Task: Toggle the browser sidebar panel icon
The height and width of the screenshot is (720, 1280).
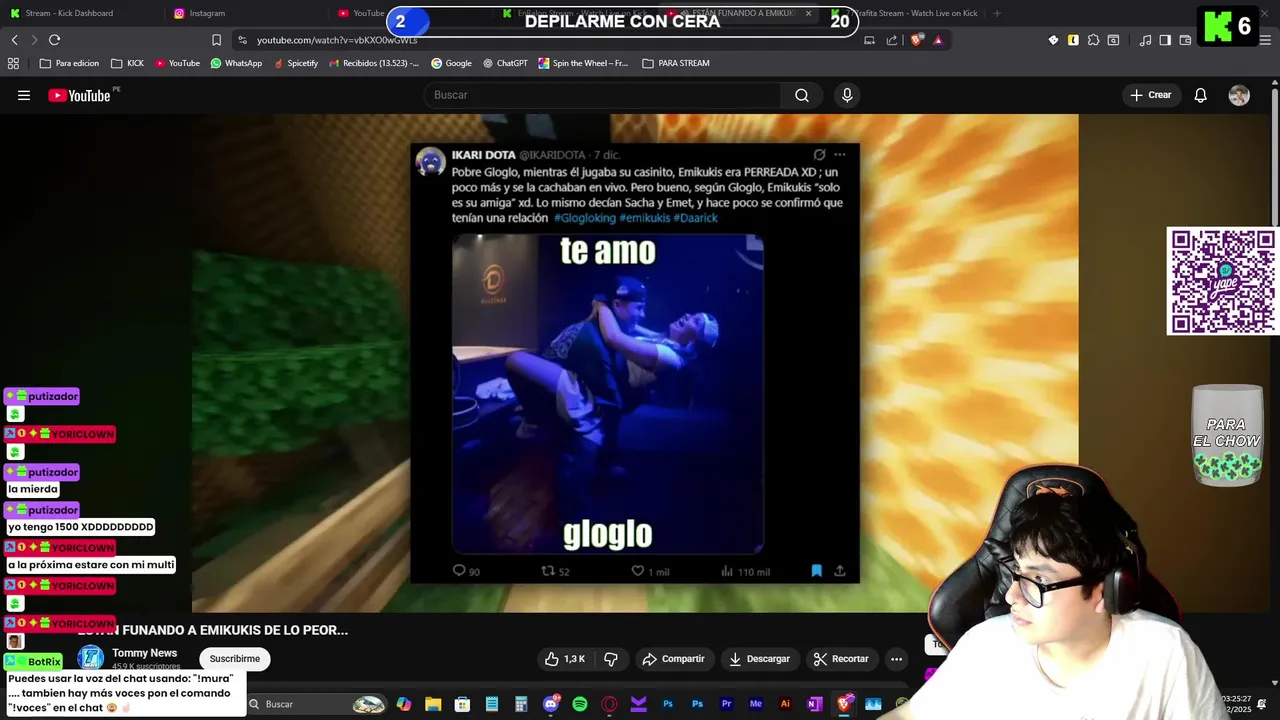Action: coord(1165,40)
